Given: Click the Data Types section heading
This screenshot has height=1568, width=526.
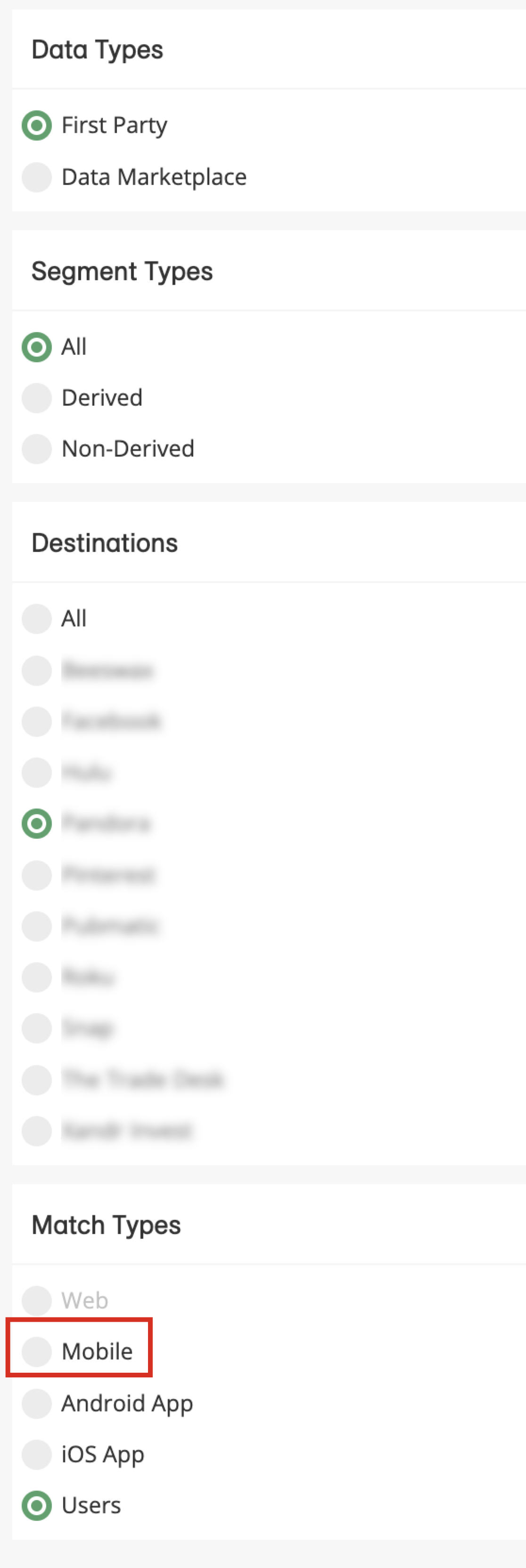Looking at the screenshot, I should pyautogui.click(x=97, y=50).
